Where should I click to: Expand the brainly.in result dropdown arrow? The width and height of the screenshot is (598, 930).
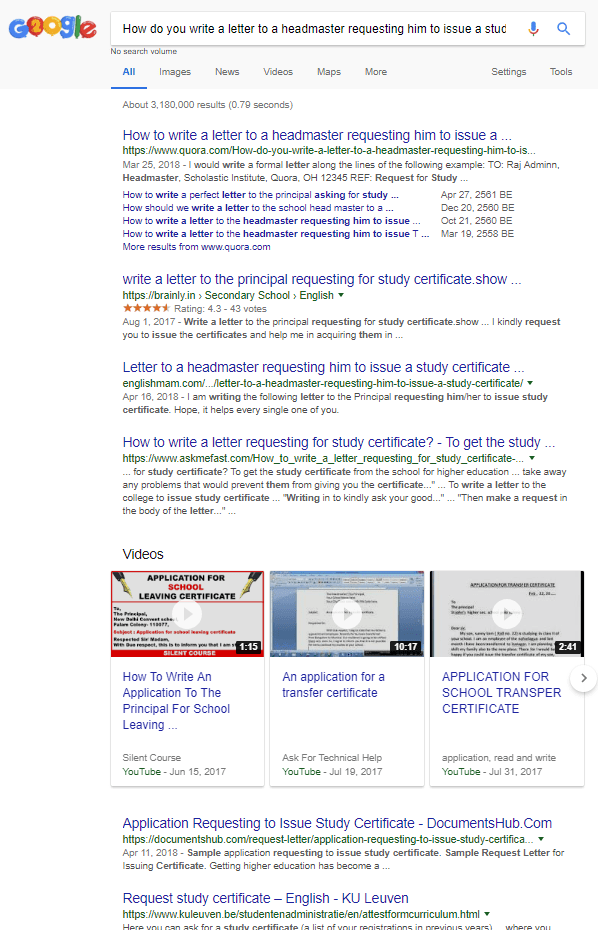tap(341, 295)
